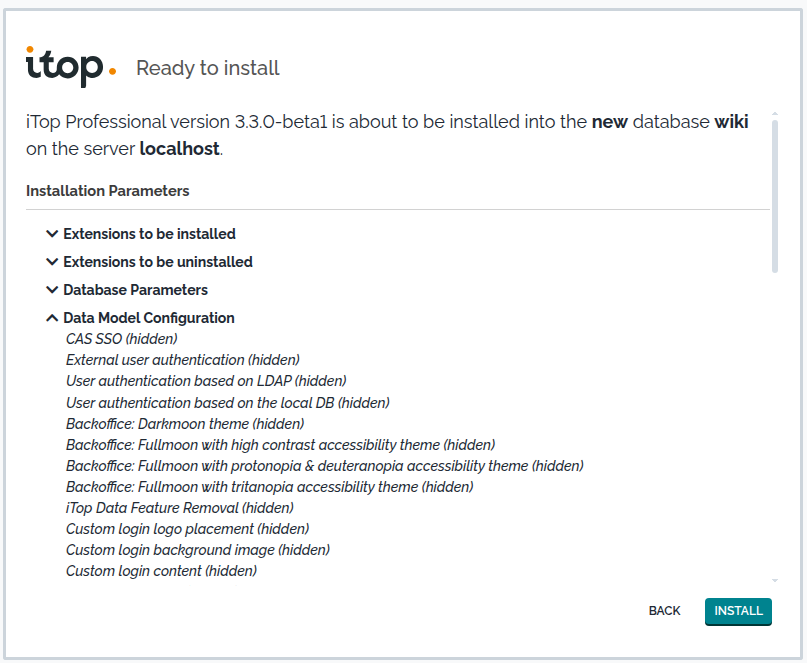This screenshot has width=807, height=663.
Task: Click the INSTALL button
Action: tap(738, 611)
